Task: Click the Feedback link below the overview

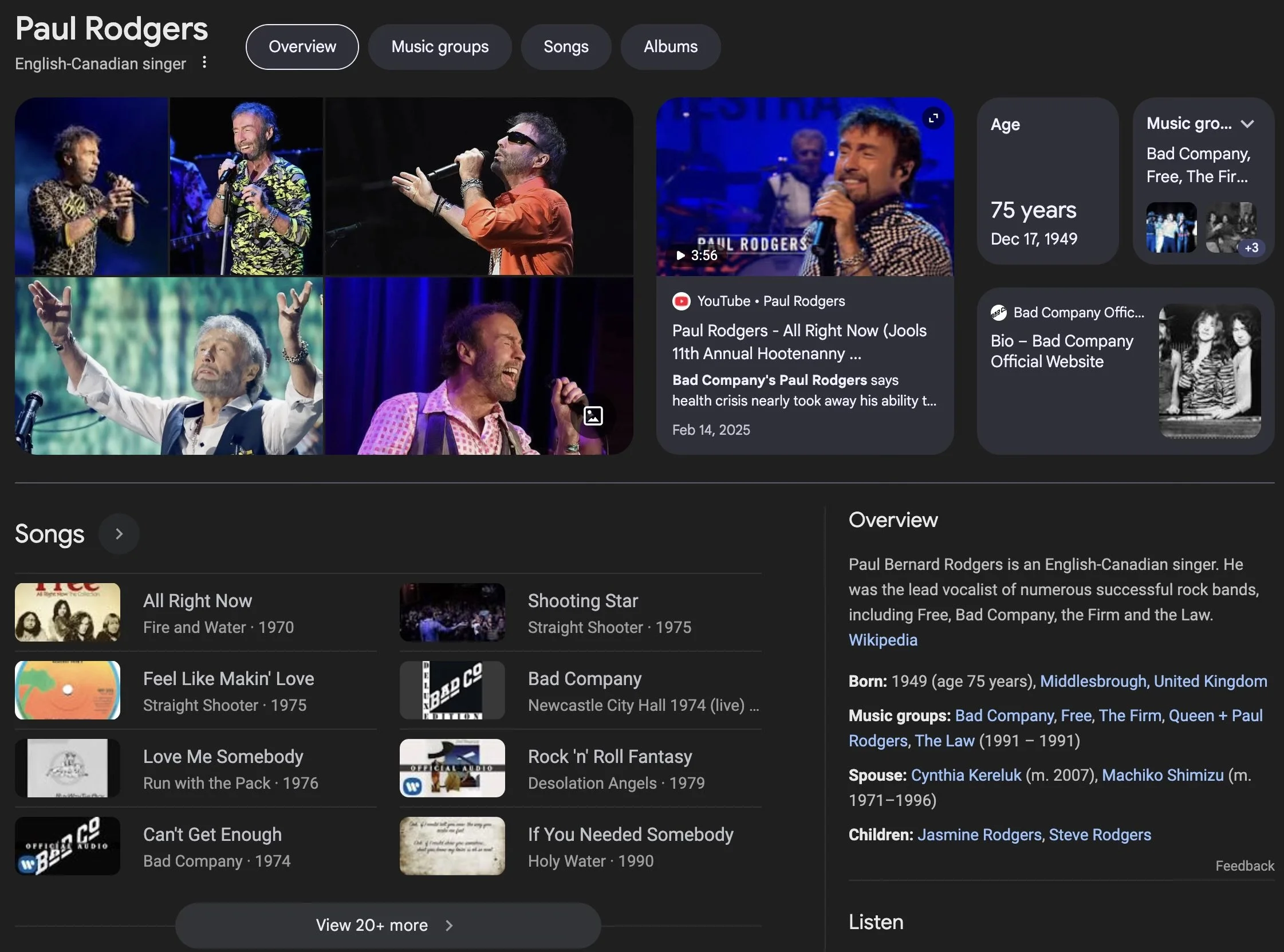Action: [1244, 866]
